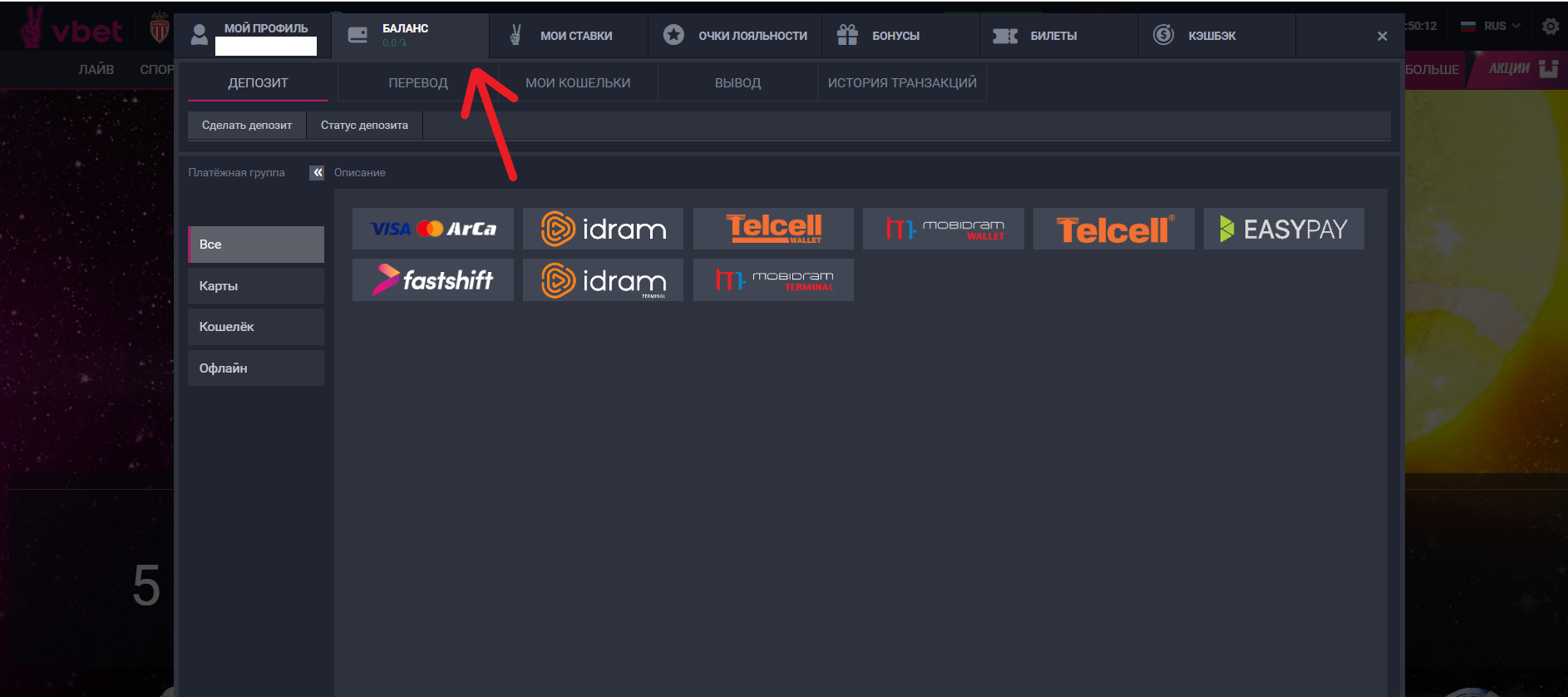1568x697 pixels.
Task: Choose Telcell Wallet payment method
Action: point(773,229)
